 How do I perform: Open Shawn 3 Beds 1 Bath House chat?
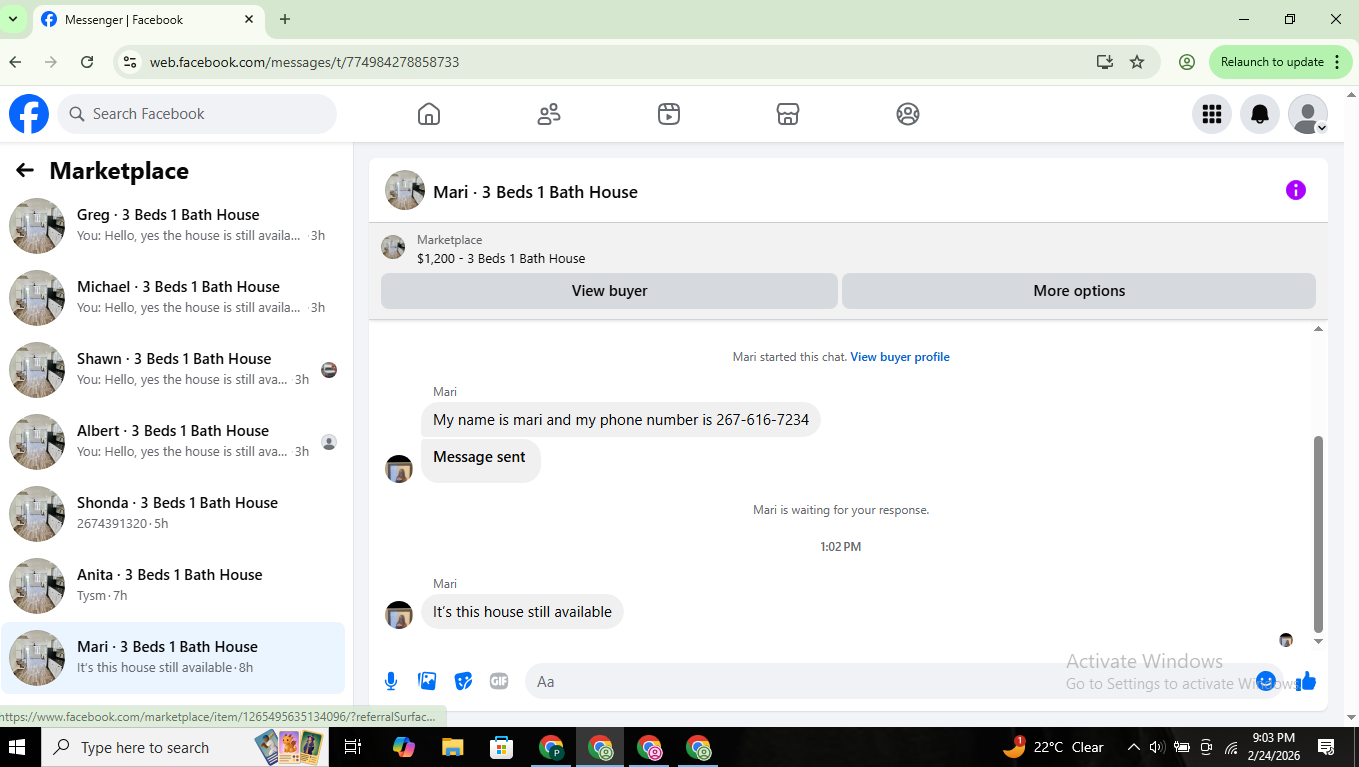click(x=173, y=370)
